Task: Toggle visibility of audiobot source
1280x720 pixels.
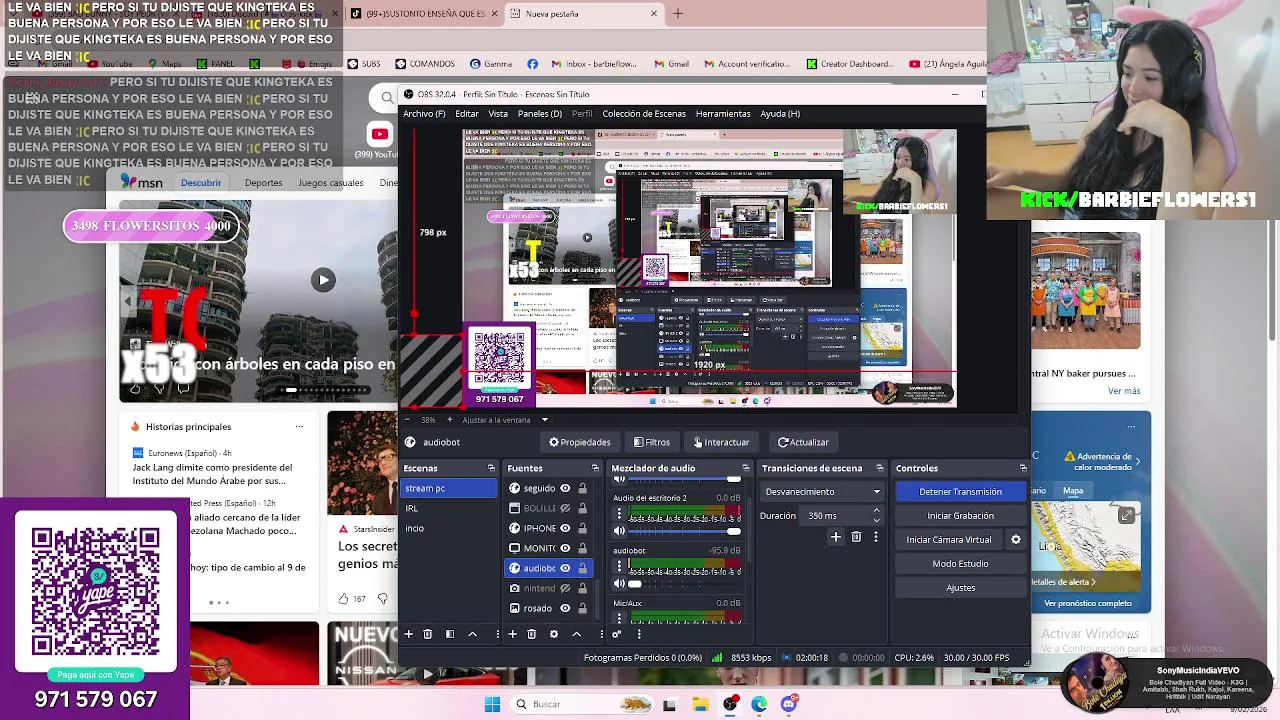Action: pos(565,568)
